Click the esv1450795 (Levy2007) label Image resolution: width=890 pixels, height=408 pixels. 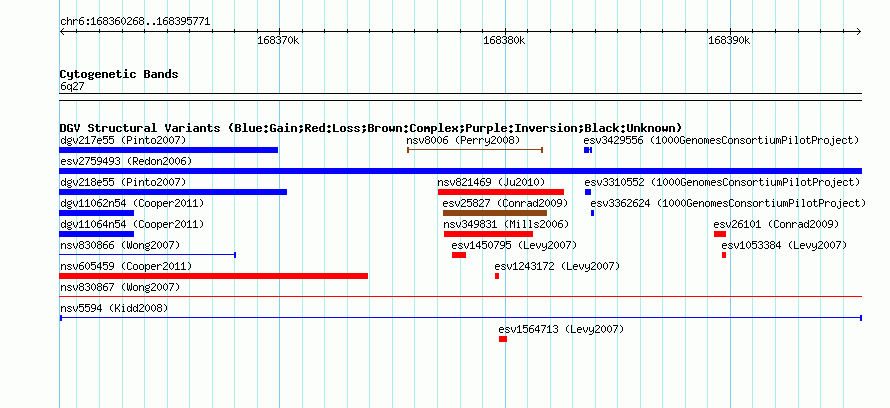pyautogui.click(x=514, y=245)
